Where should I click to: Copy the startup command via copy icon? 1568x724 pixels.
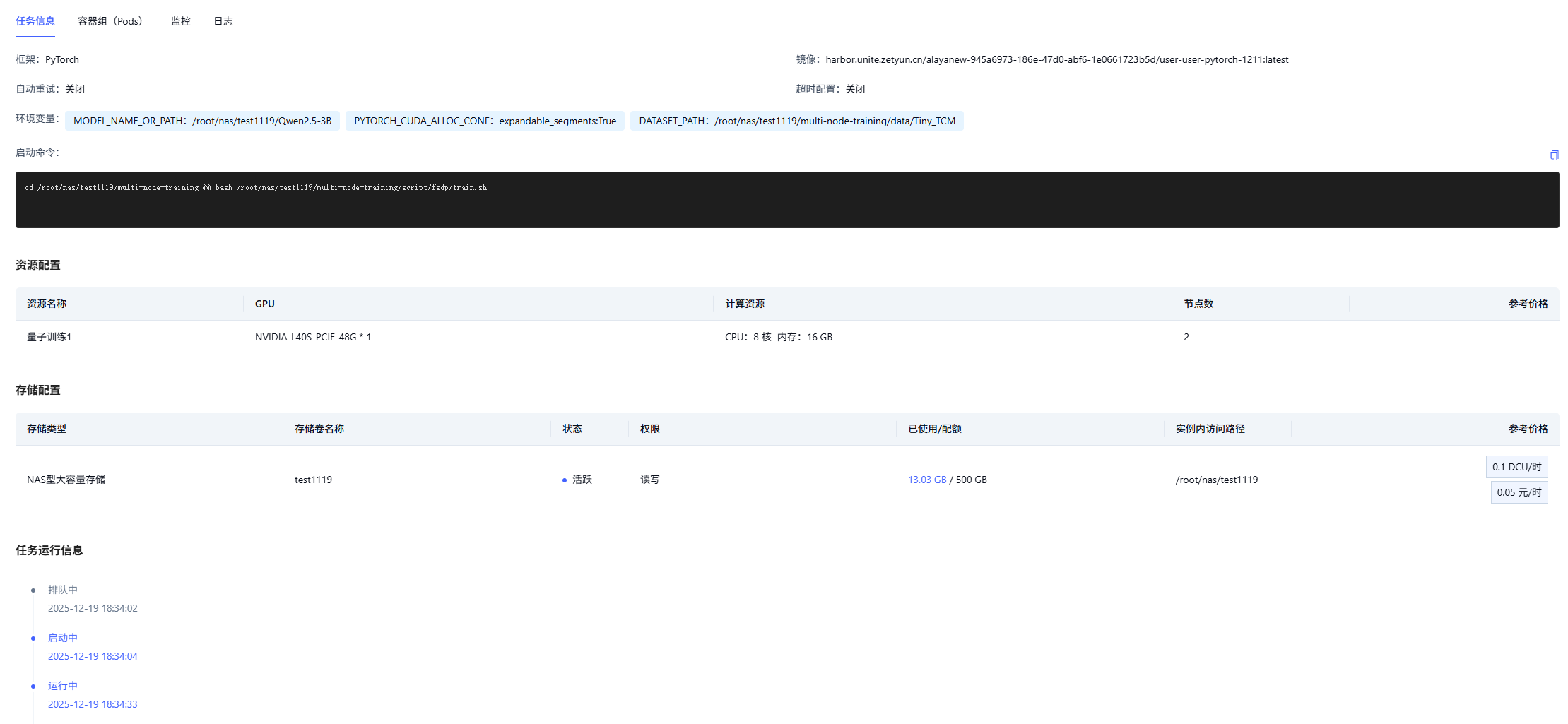1554,155
